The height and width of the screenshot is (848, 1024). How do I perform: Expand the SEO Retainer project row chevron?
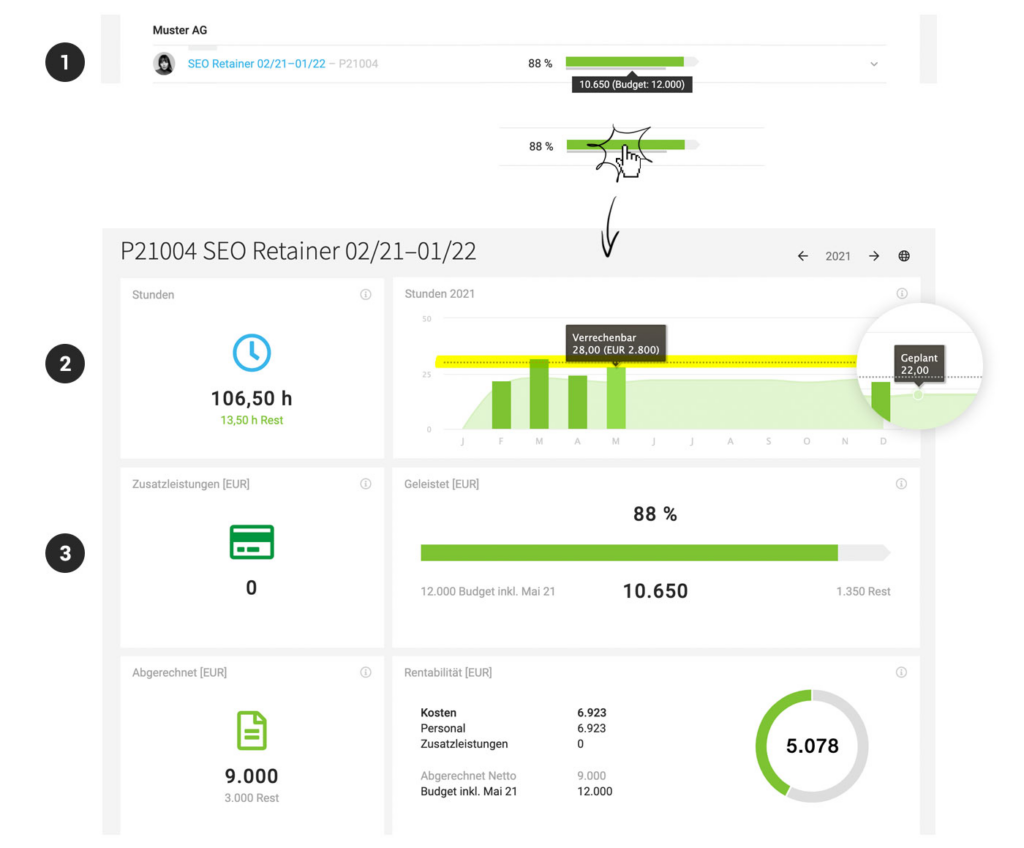pos(873,64)
